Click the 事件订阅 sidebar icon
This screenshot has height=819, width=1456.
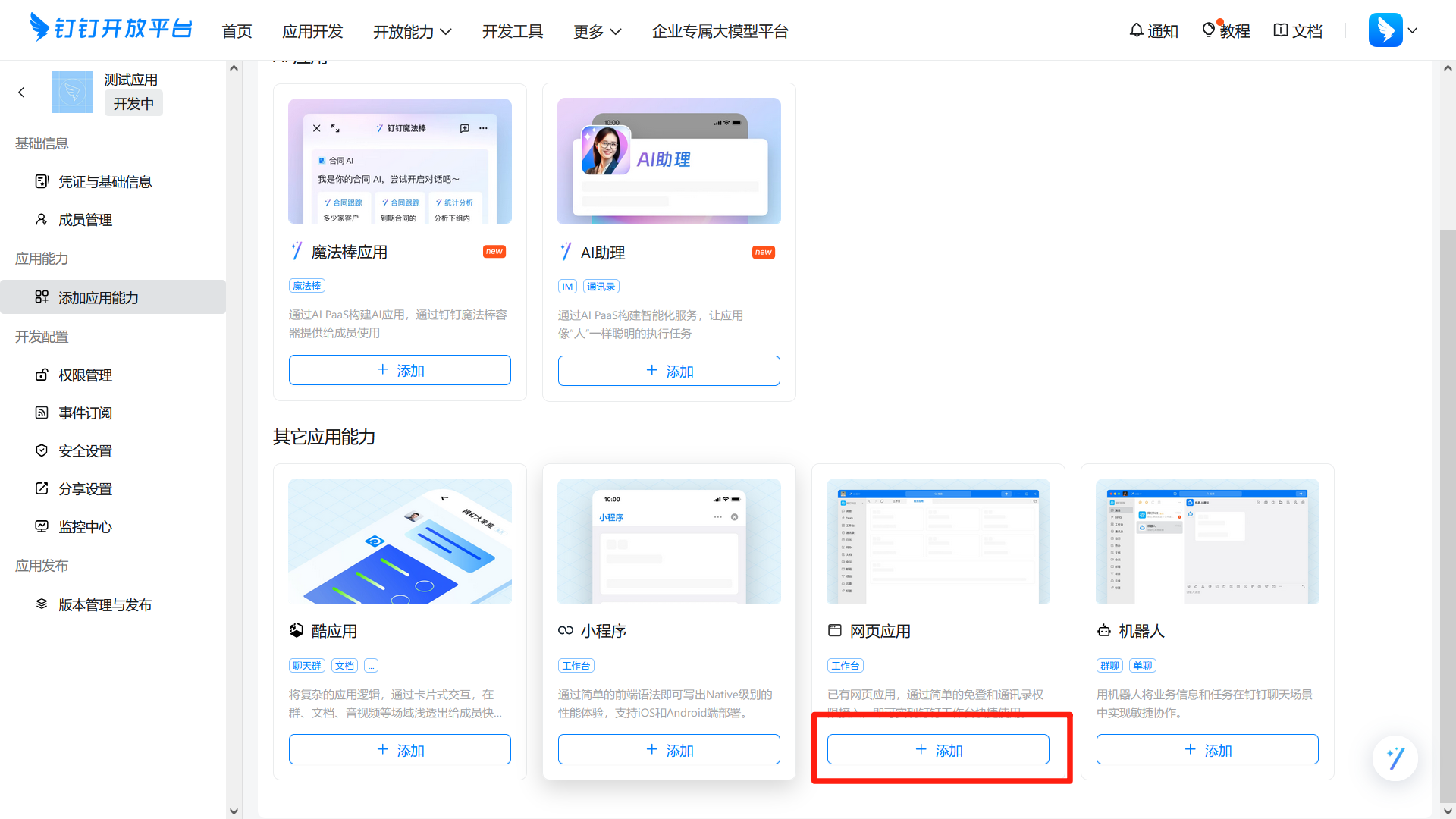[x=42, y=413]
